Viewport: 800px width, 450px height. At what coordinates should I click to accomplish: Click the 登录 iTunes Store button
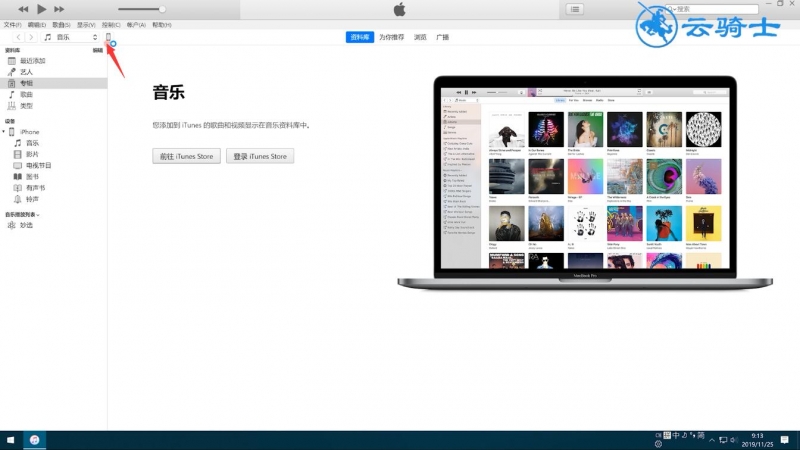click(260, 156)
